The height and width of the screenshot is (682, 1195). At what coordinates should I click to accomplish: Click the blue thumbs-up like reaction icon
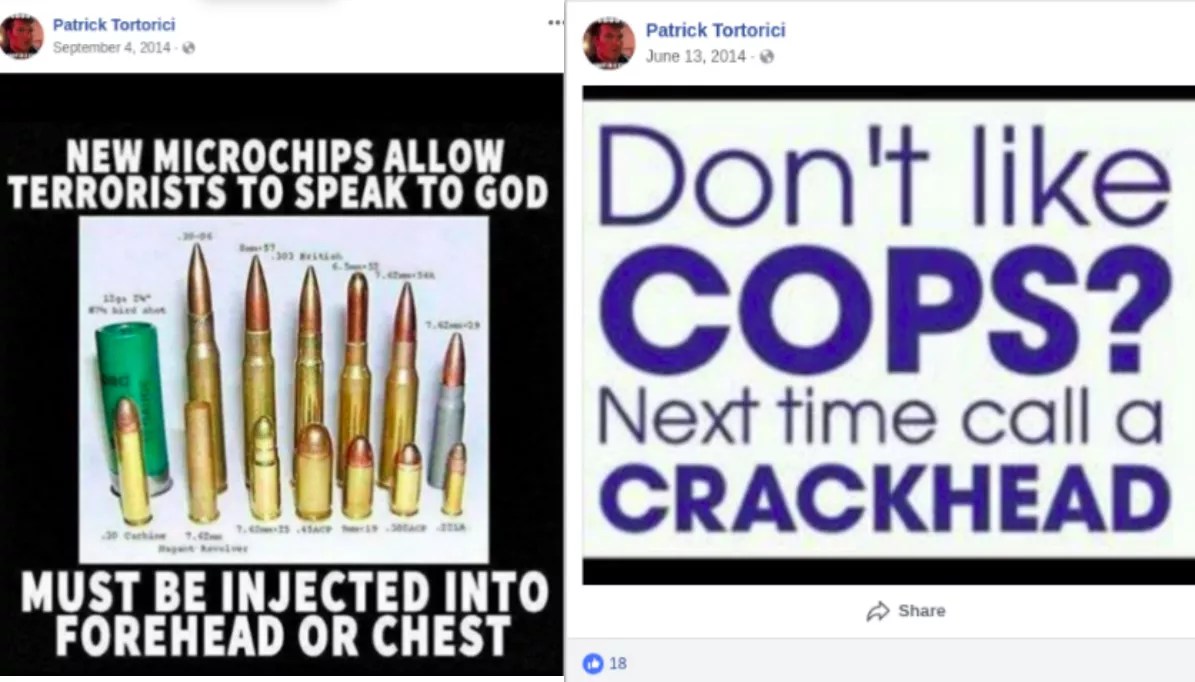593,664
